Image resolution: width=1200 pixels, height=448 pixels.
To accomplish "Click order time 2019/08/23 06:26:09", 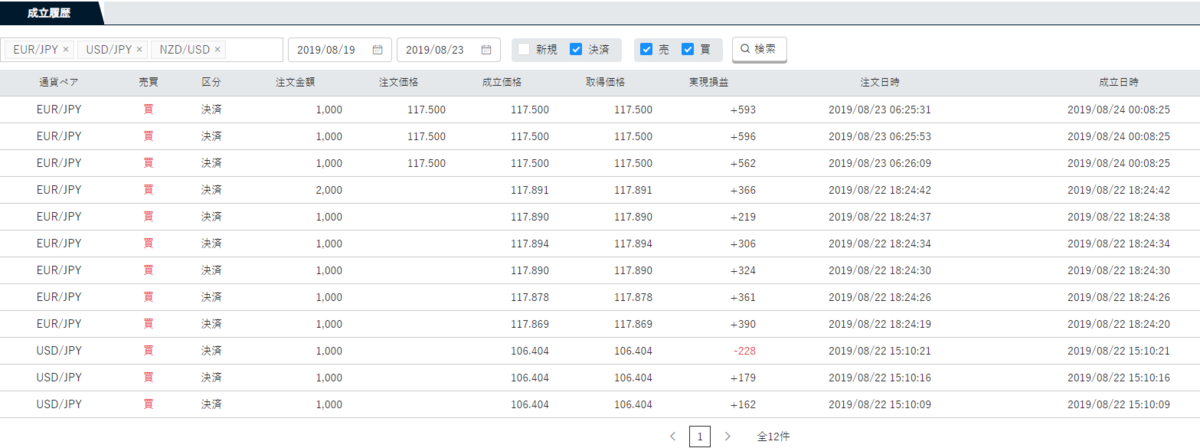I will pos(880,163).
